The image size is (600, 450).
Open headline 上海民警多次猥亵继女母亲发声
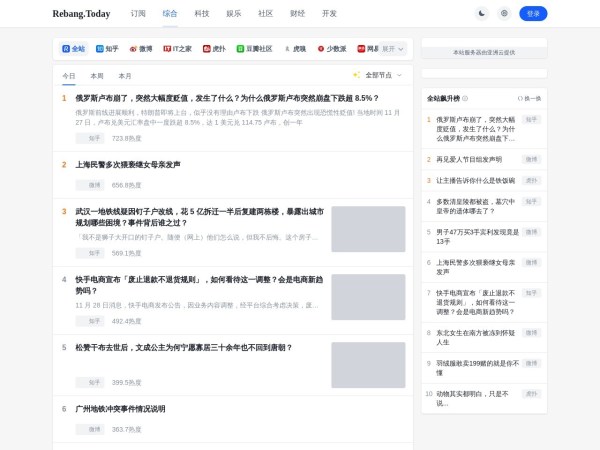pos(127,165)
